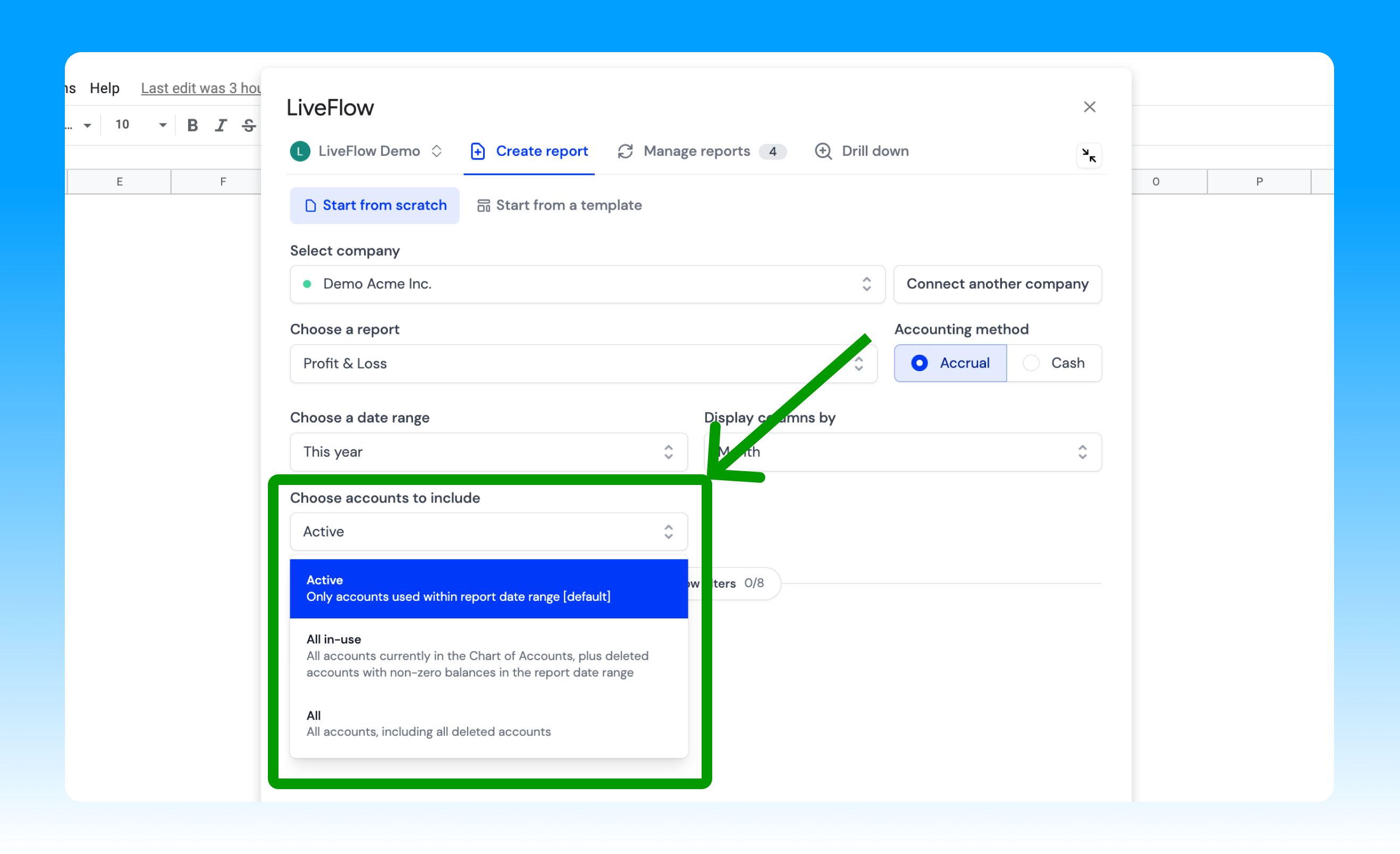Screen dimensions: 1400x854
Task: Select column P header in spreadsheet
Action: (x=1259, y=182)
